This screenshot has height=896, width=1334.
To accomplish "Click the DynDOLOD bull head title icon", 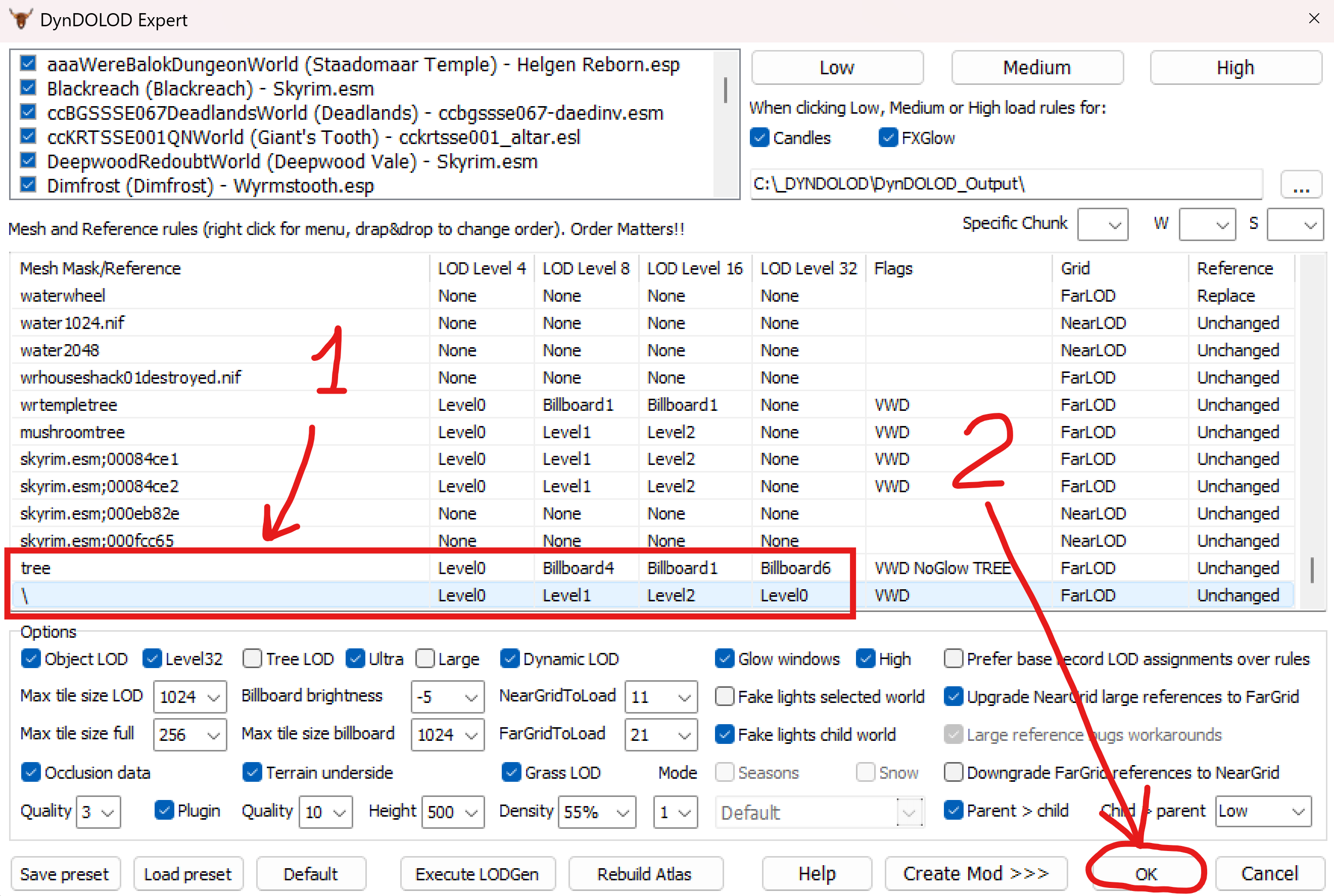I will coord(21,19).
